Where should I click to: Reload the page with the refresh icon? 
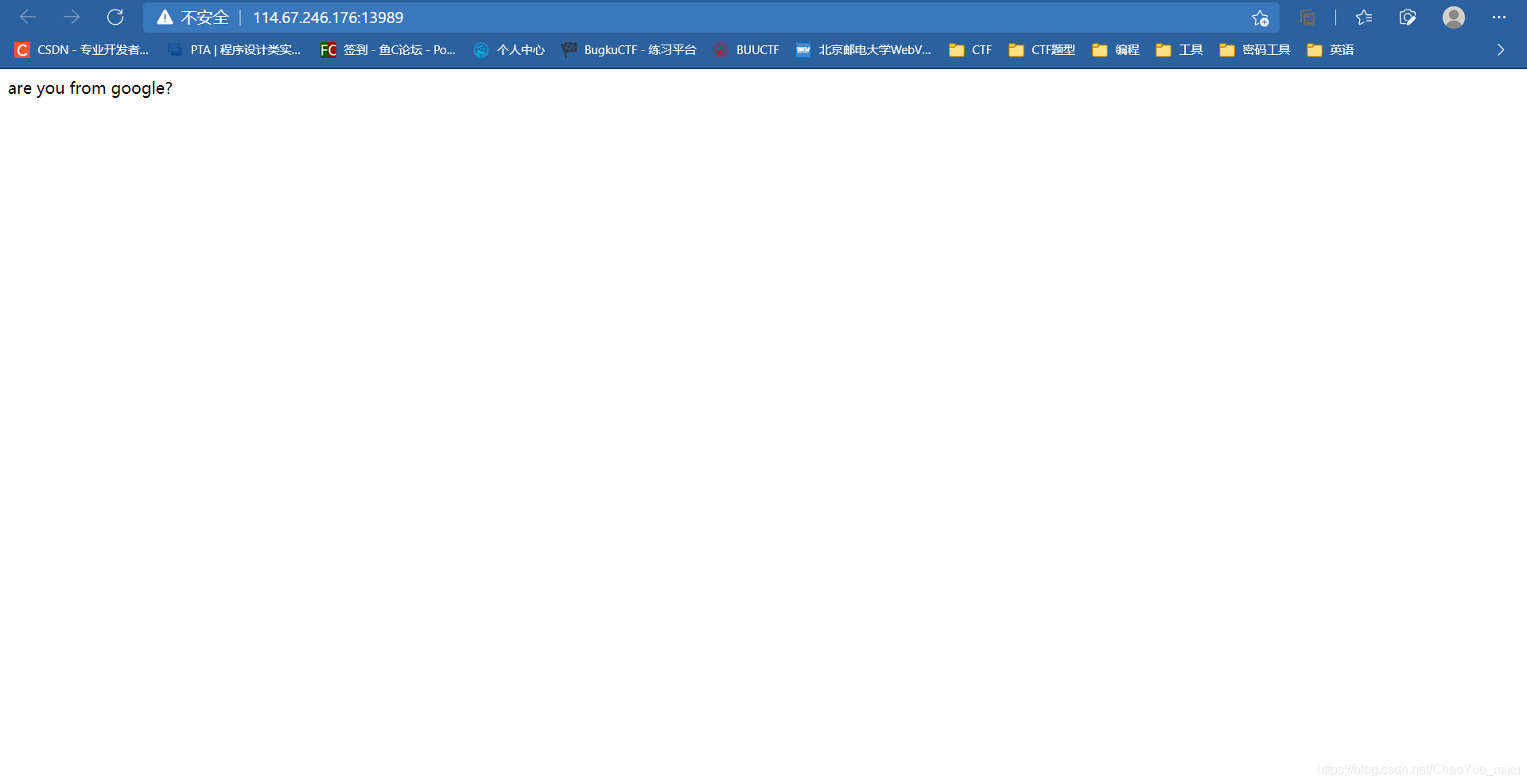pos(115,17)
